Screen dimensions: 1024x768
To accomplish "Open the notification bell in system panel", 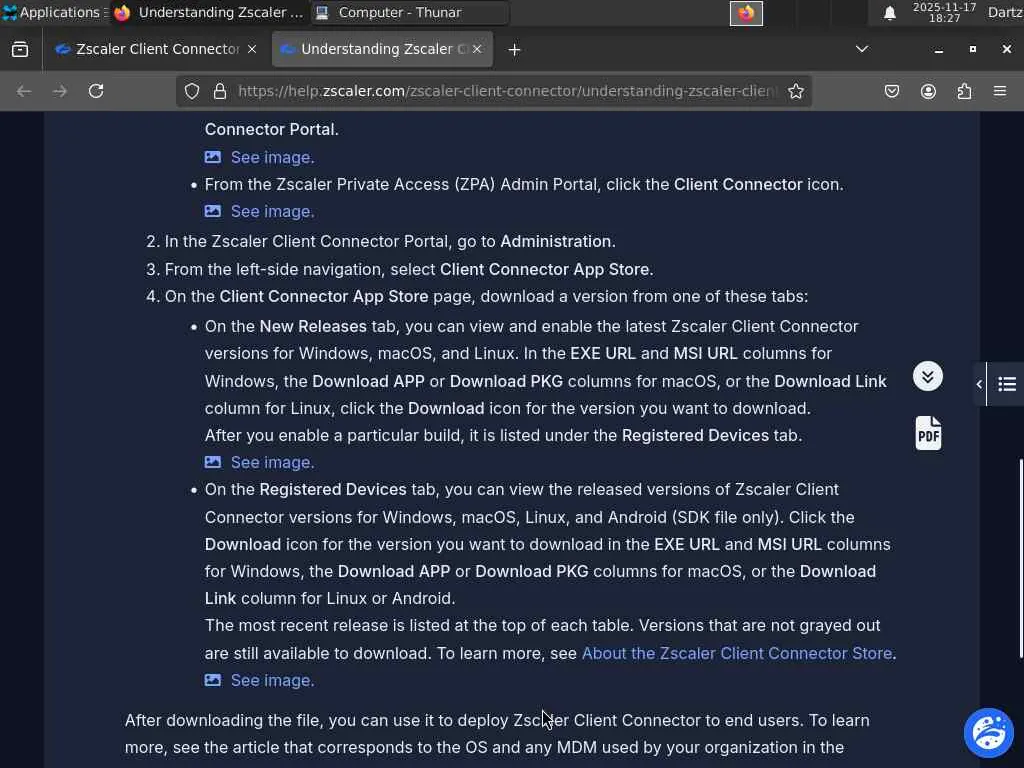I will [x=889, y=13].
